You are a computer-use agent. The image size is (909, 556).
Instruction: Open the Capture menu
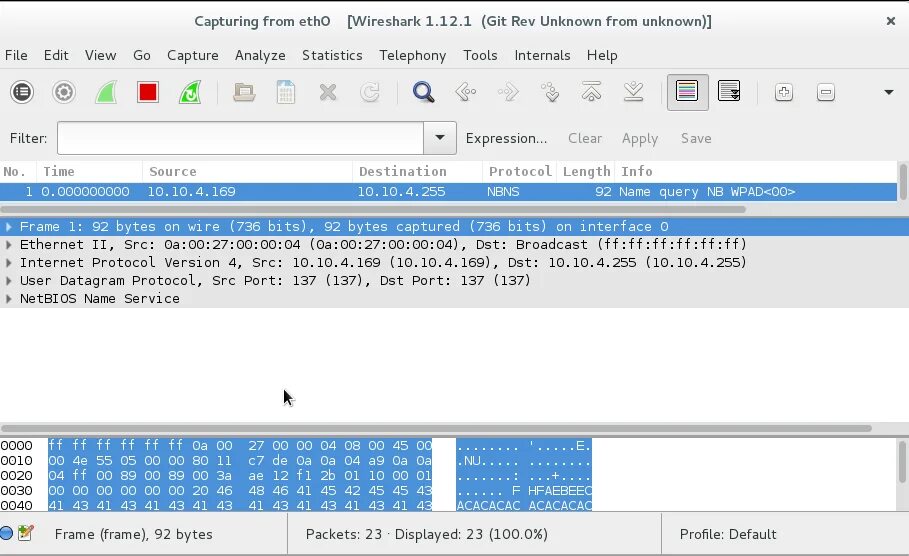[193, 55]
